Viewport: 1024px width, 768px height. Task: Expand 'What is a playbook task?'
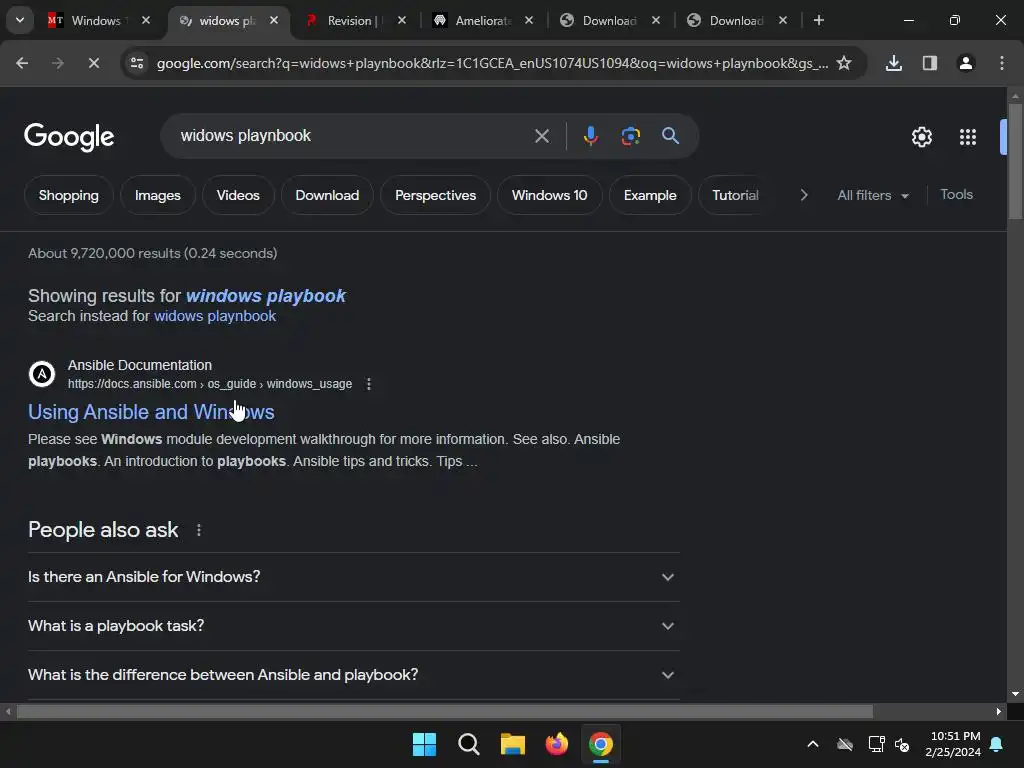pyautogui.click(x=353, y=626)
